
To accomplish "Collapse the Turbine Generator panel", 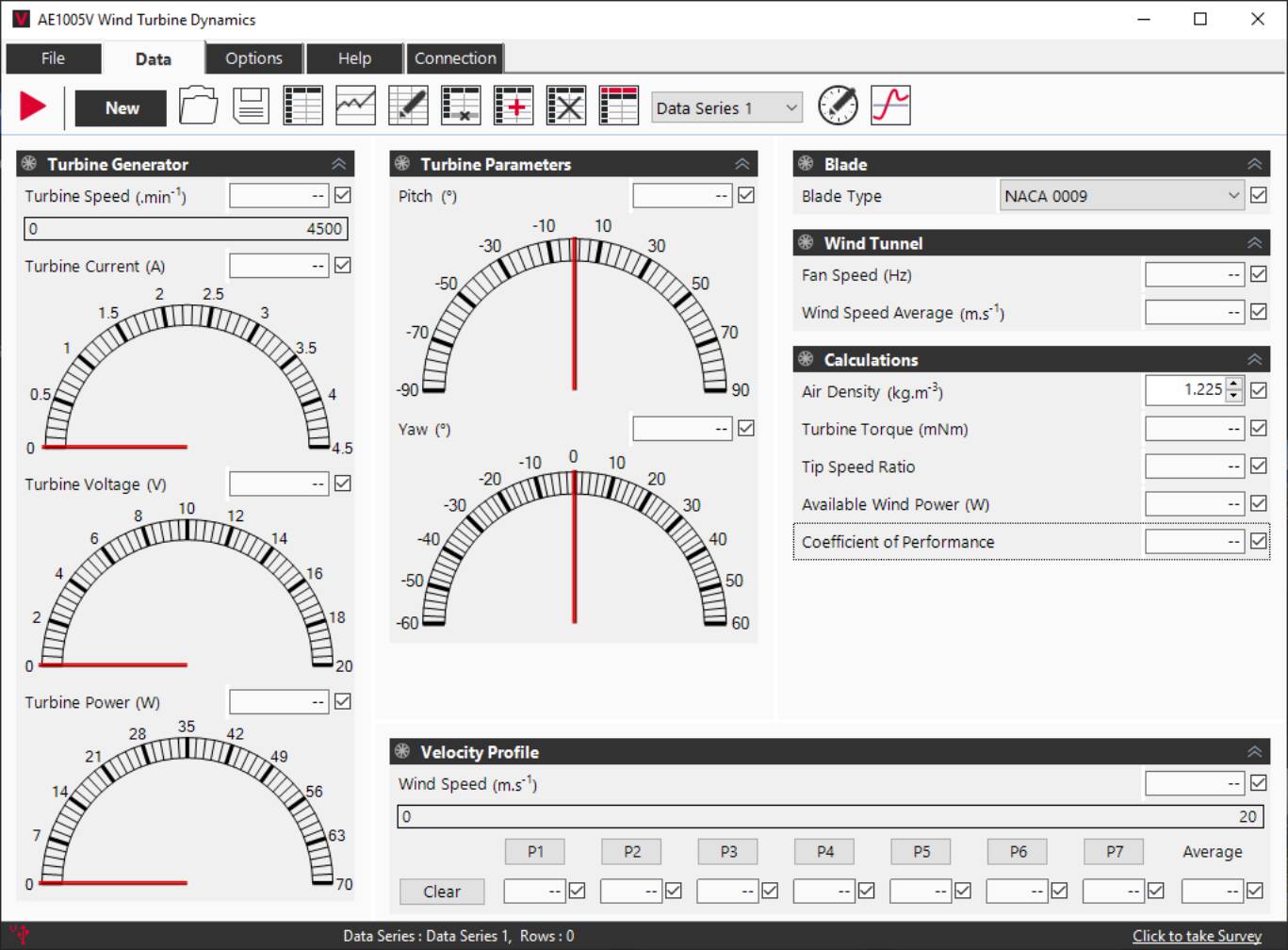I will (339, 163).
